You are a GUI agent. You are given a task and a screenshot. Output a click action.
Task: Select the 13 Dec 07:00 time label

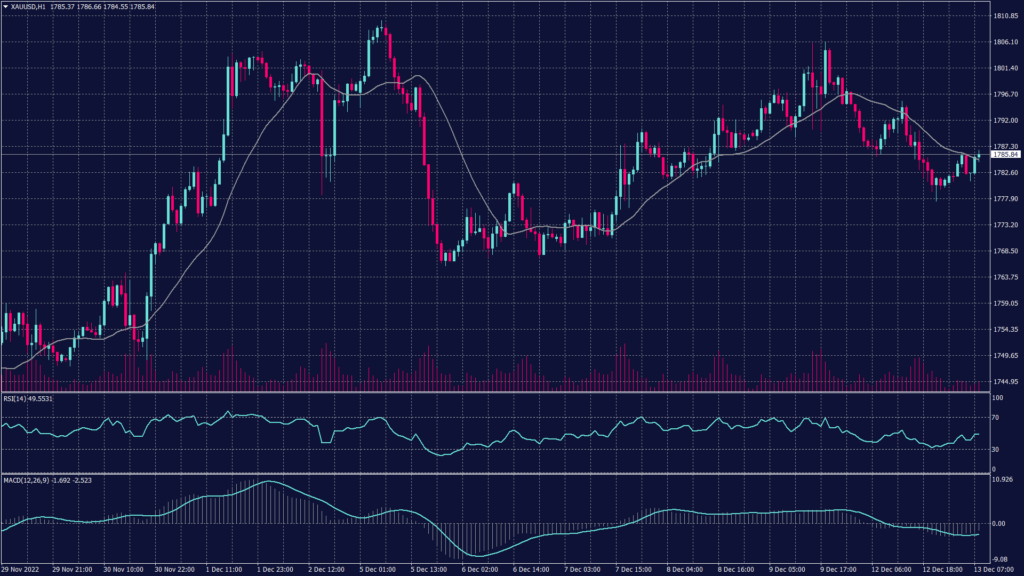click(x=996, y=570)
